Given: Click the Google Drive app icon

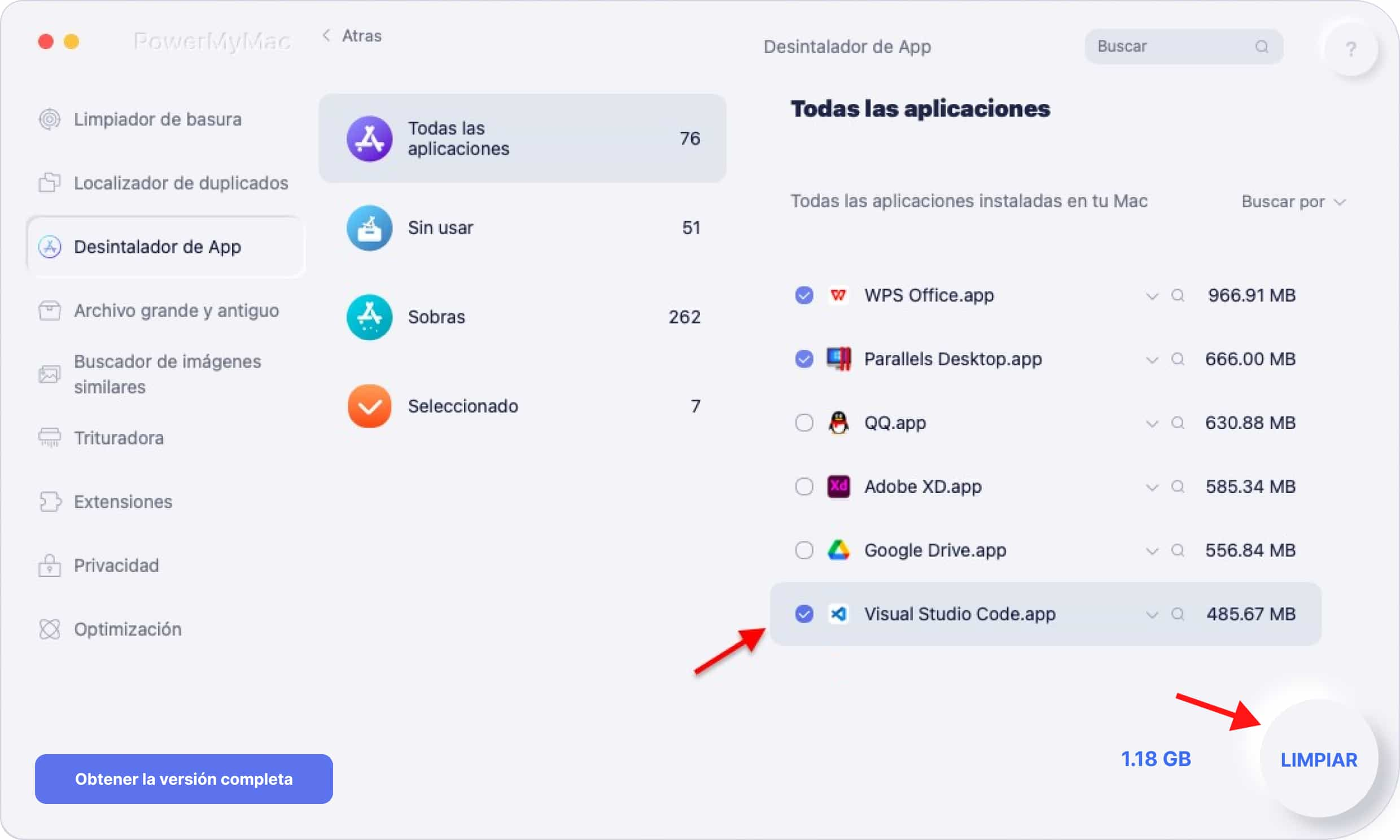Looking at the screenshot, I should click(x=838, y=550).
